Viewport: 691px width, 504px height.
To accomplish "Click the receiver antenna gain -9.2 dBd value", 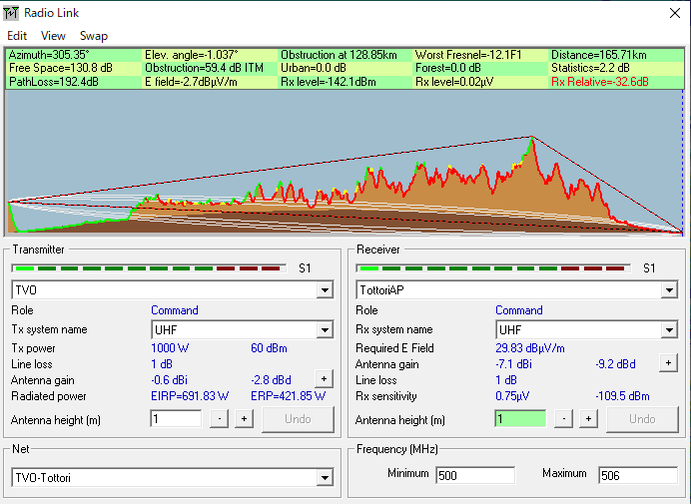I will pos(615,364).
